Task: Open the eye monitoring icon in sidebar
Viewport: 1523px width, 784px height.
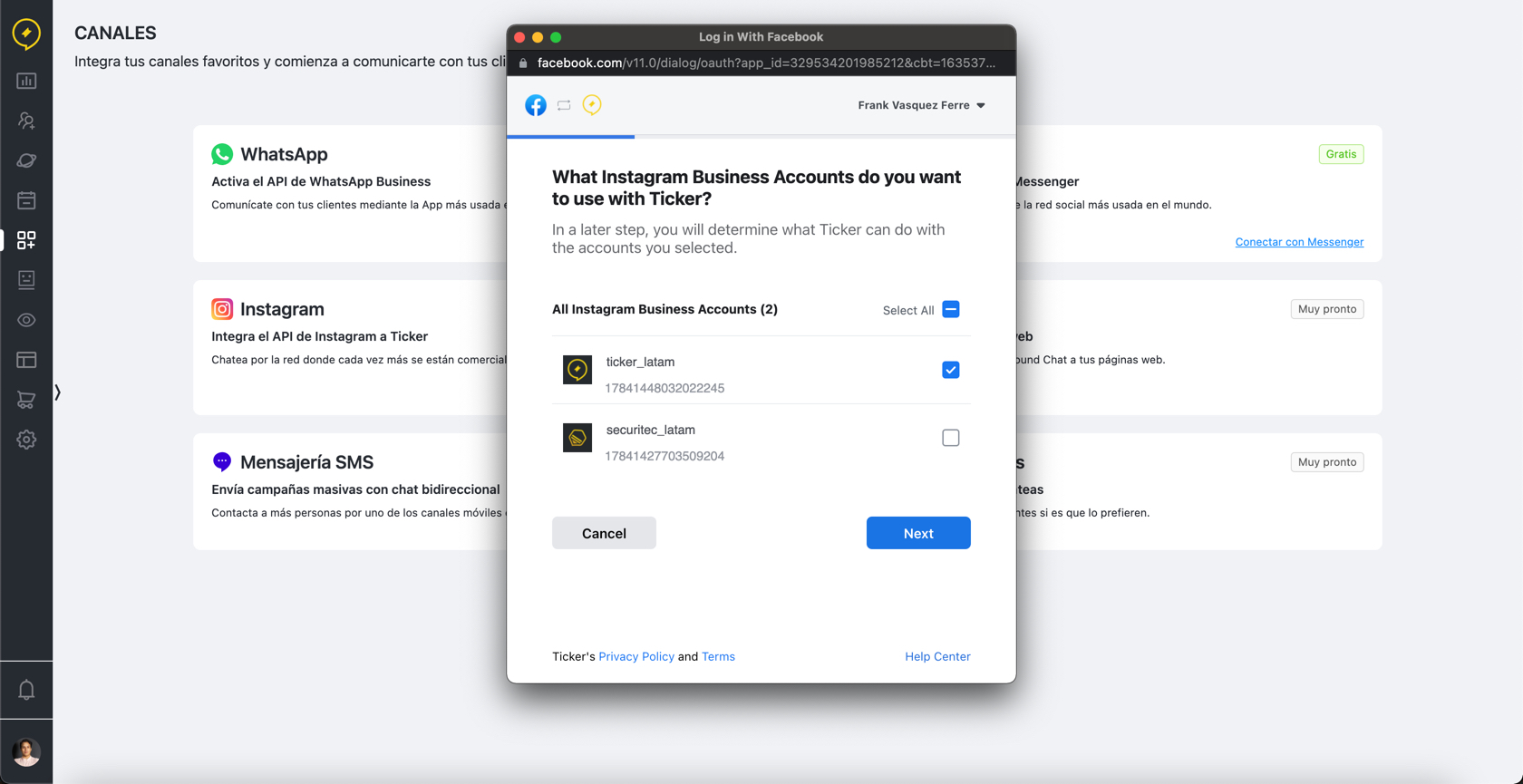Action: click(26, 320)
